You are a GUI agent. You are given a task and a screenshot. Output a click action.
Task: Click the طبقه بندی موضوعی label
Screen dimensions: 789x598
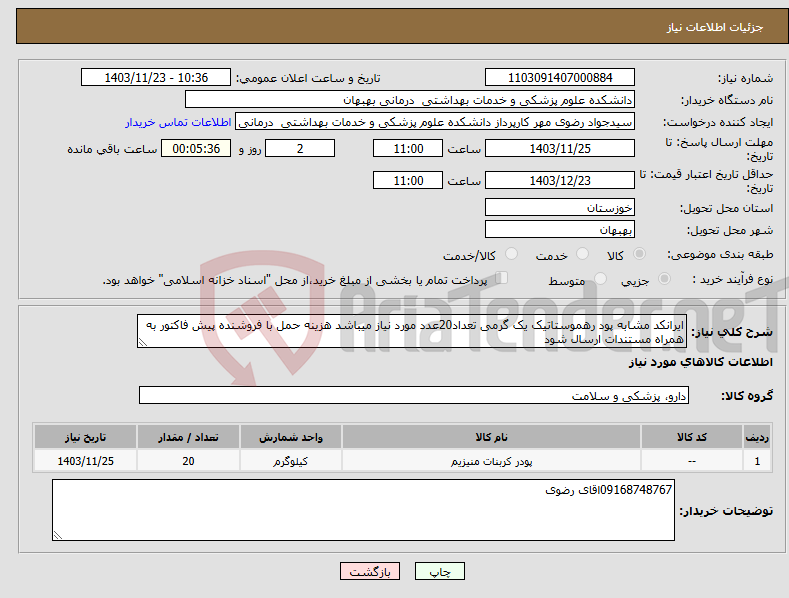pos(720,255)
